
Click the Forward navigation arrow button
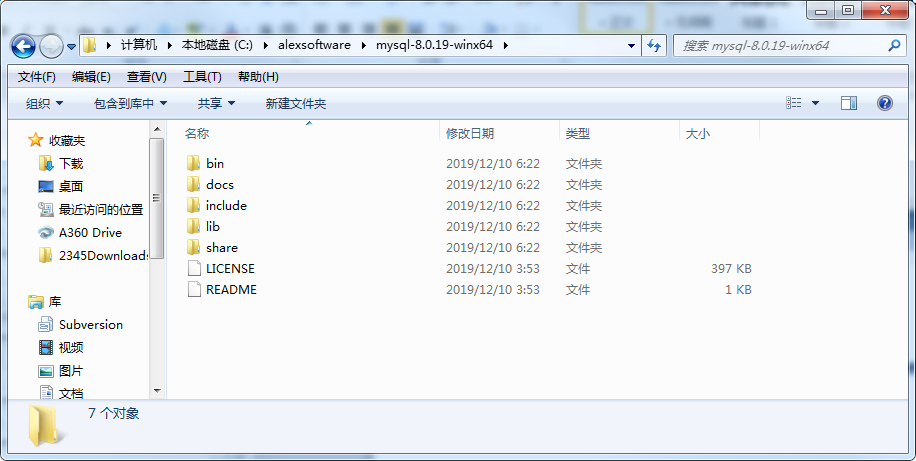[x=51, y=46]
